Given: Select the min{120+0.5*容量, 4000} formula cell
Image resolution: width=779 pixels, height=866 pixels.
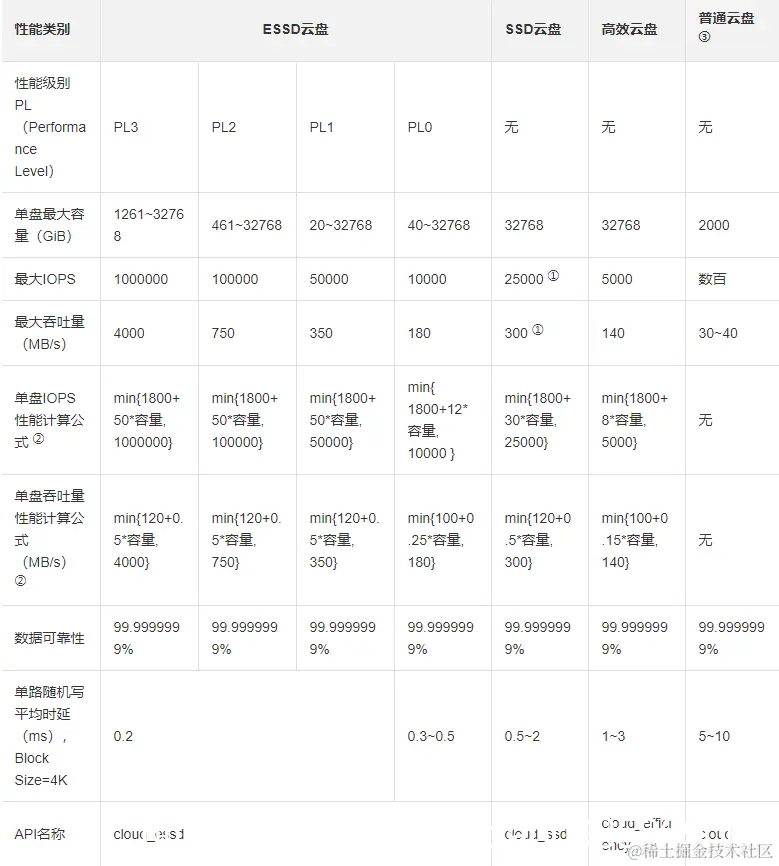Looking at the screenshot, I should (149, 540).
